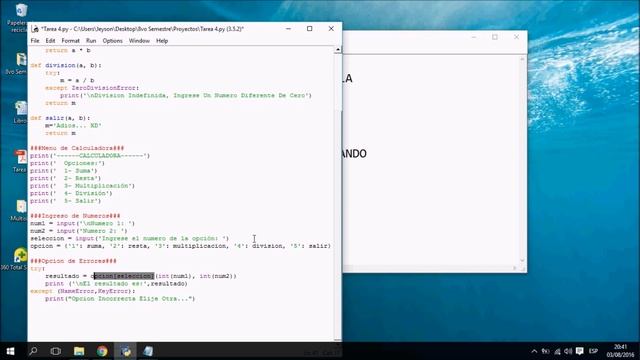Click the 'except ZeroDivisionError:' line
This screenshot has height=360, width=640.
(x=92, y=88)
